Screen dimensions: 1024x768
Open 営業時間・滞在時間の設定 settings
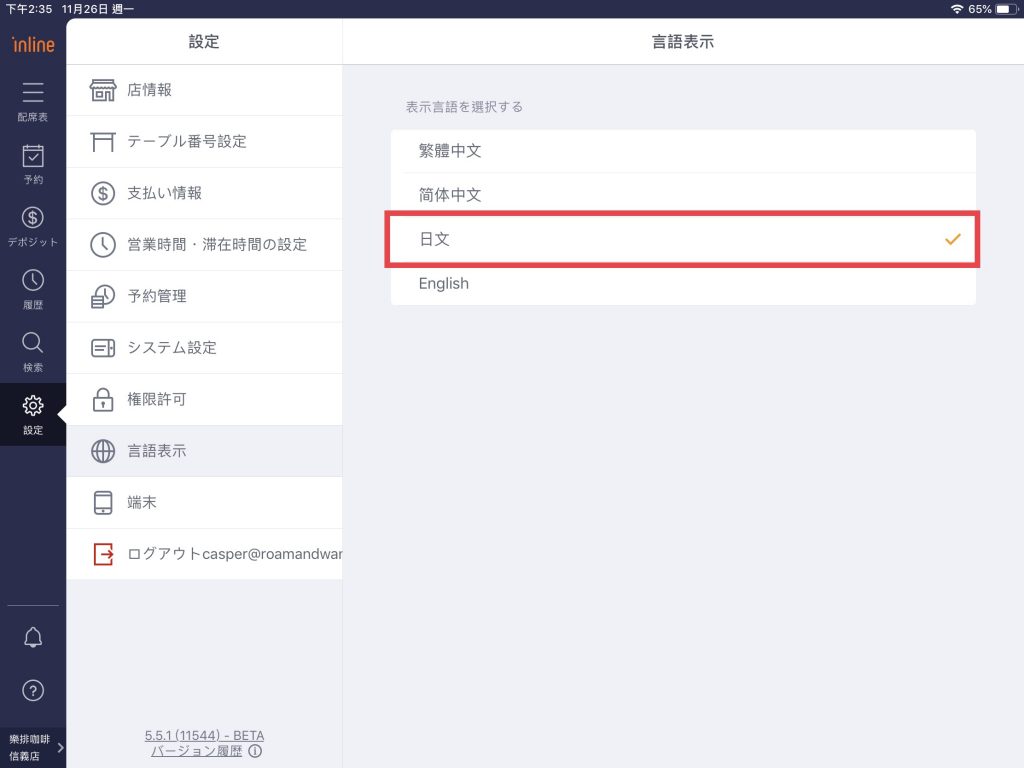click(x=204, y=245)
